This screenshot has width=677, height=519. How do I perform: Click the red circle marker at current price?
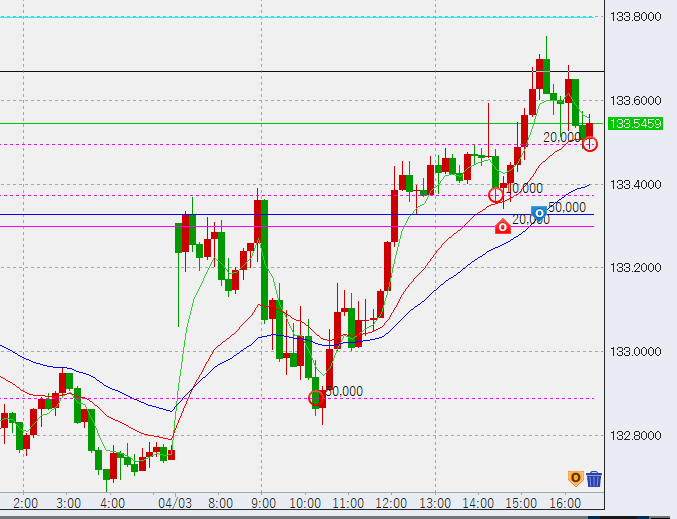click(x=590, y=144)
